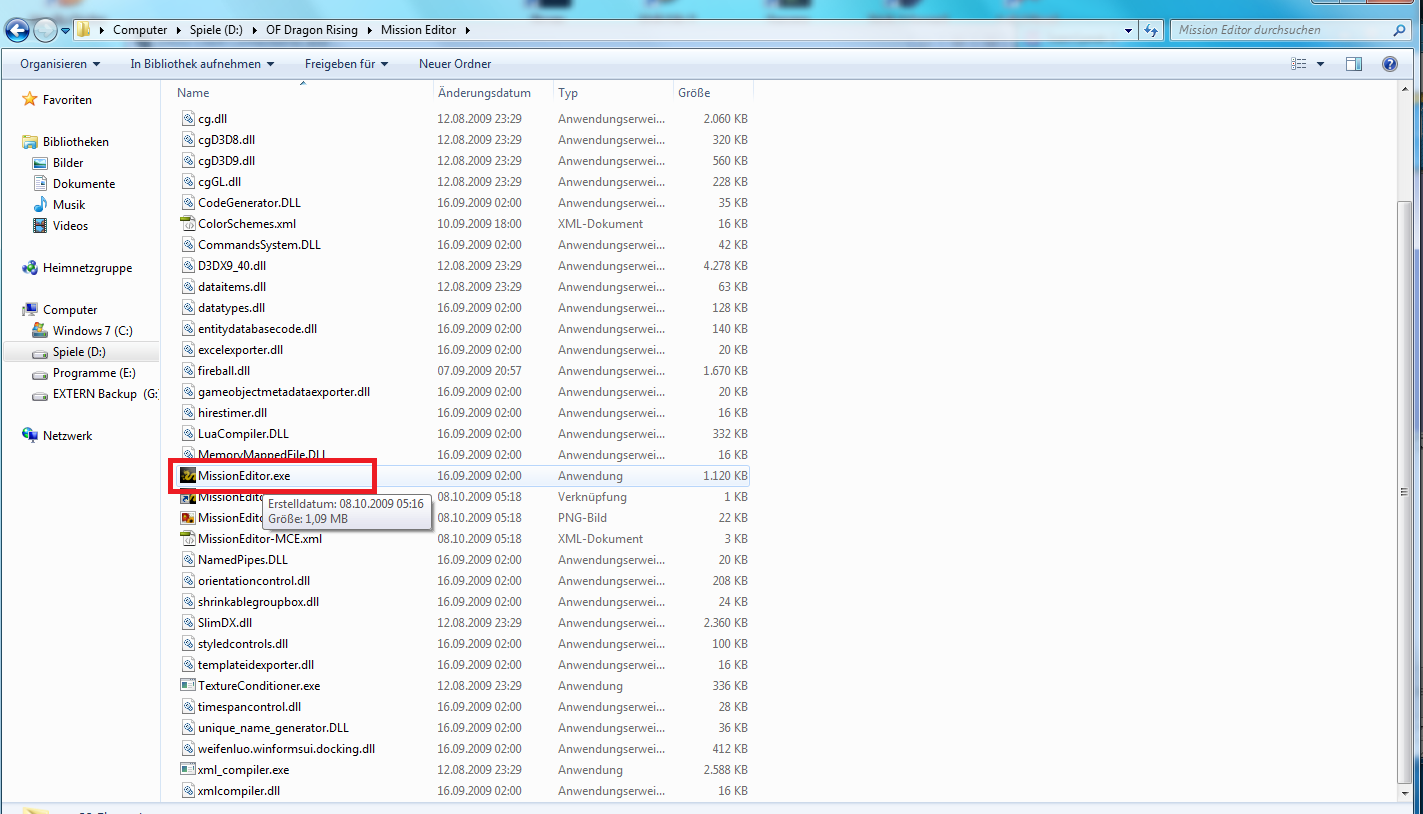
Task: Select the CodeGenerator.DLL file
Action: click(249, 203)
